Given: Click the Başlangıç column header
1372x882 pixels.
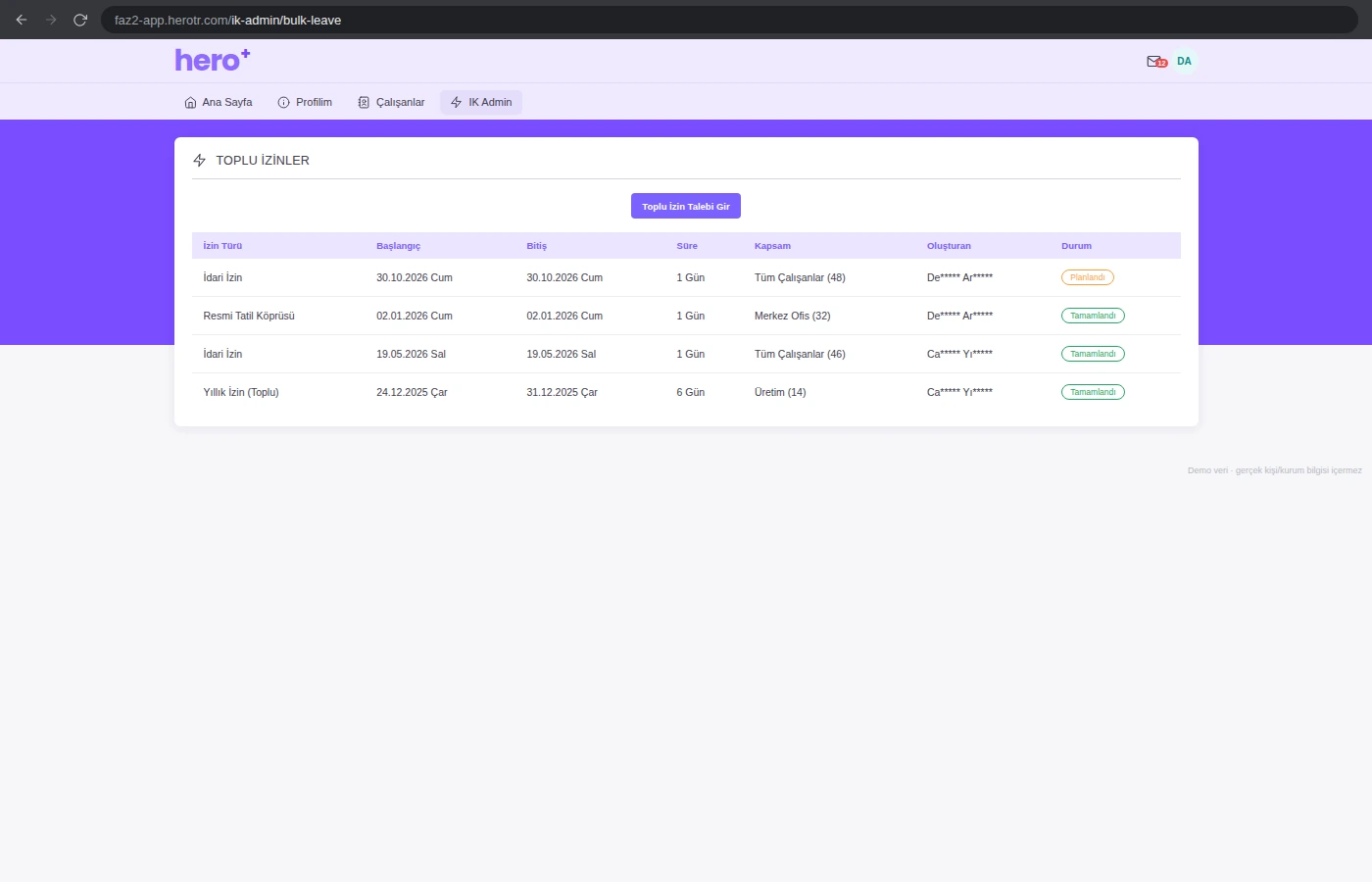Looking at the screenshot, I should (x=398, y=246).
